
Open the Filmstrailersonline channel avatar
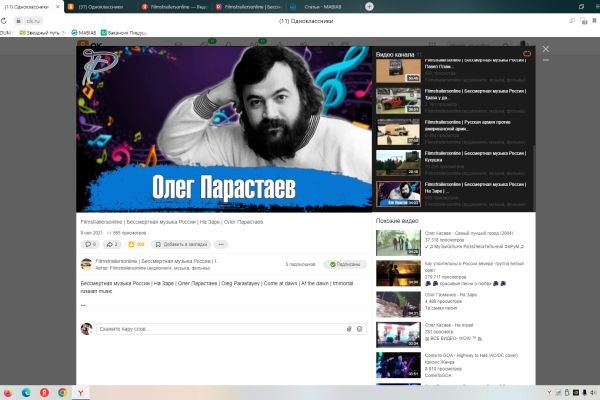click(86, 264)
